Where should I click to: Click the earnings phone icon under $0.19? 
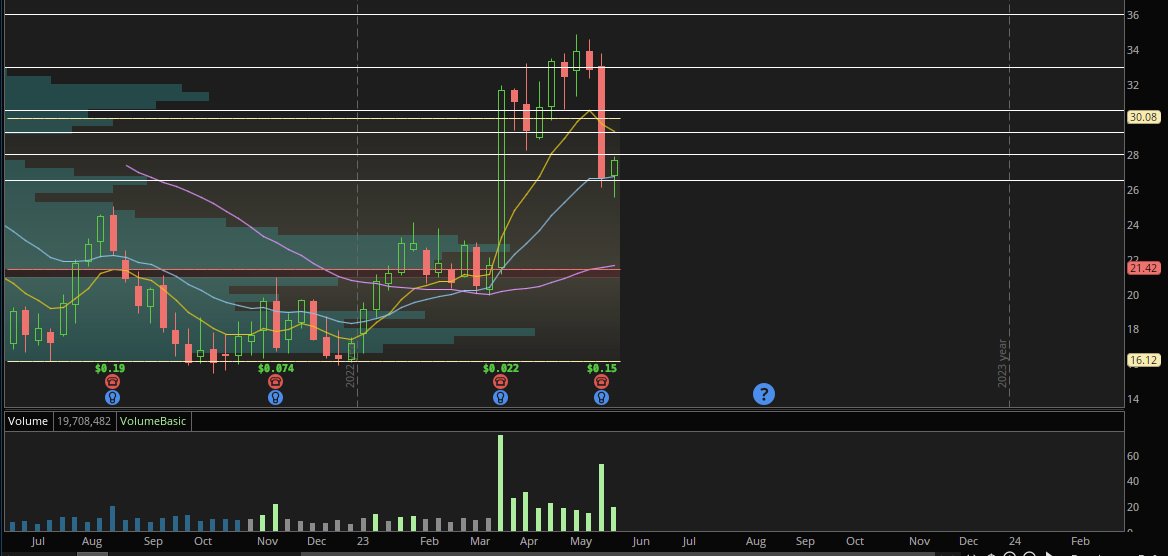pyautogui.click(x=112, y=382)
